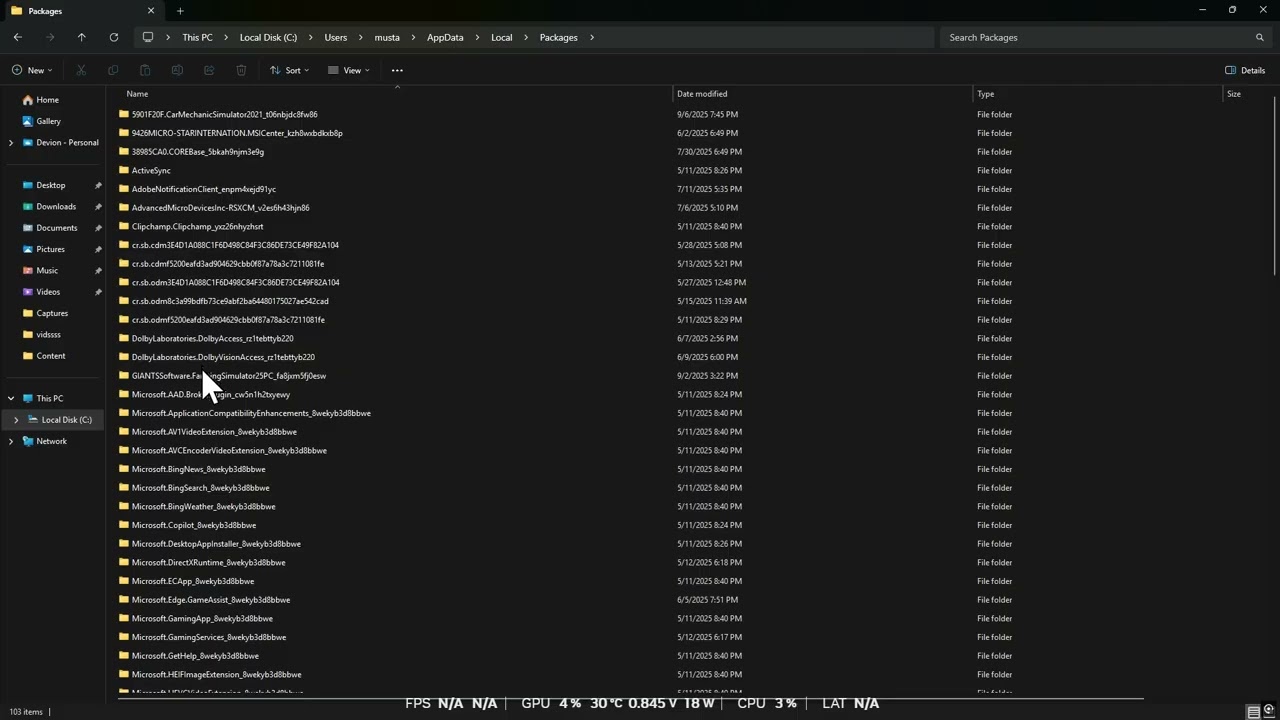Select the ActiveSync folder
Image resolution: width=1280 pixels, height=720 pixels.
[151, 170]
